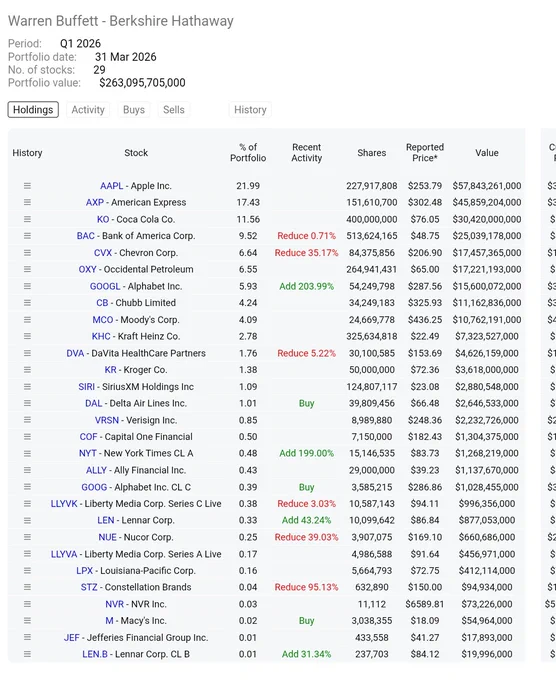Open history icon for Coca Cola row
Viewport: 556px width, 680px height.
click(x=27, y=219)
